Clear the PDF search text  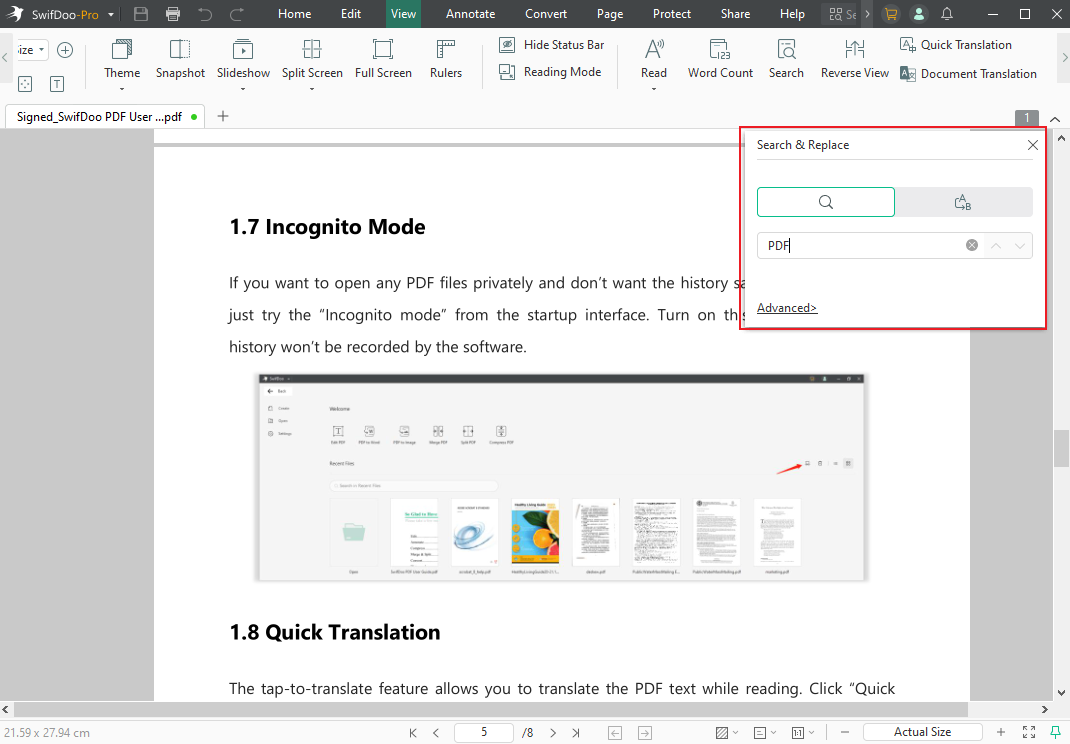972,245
